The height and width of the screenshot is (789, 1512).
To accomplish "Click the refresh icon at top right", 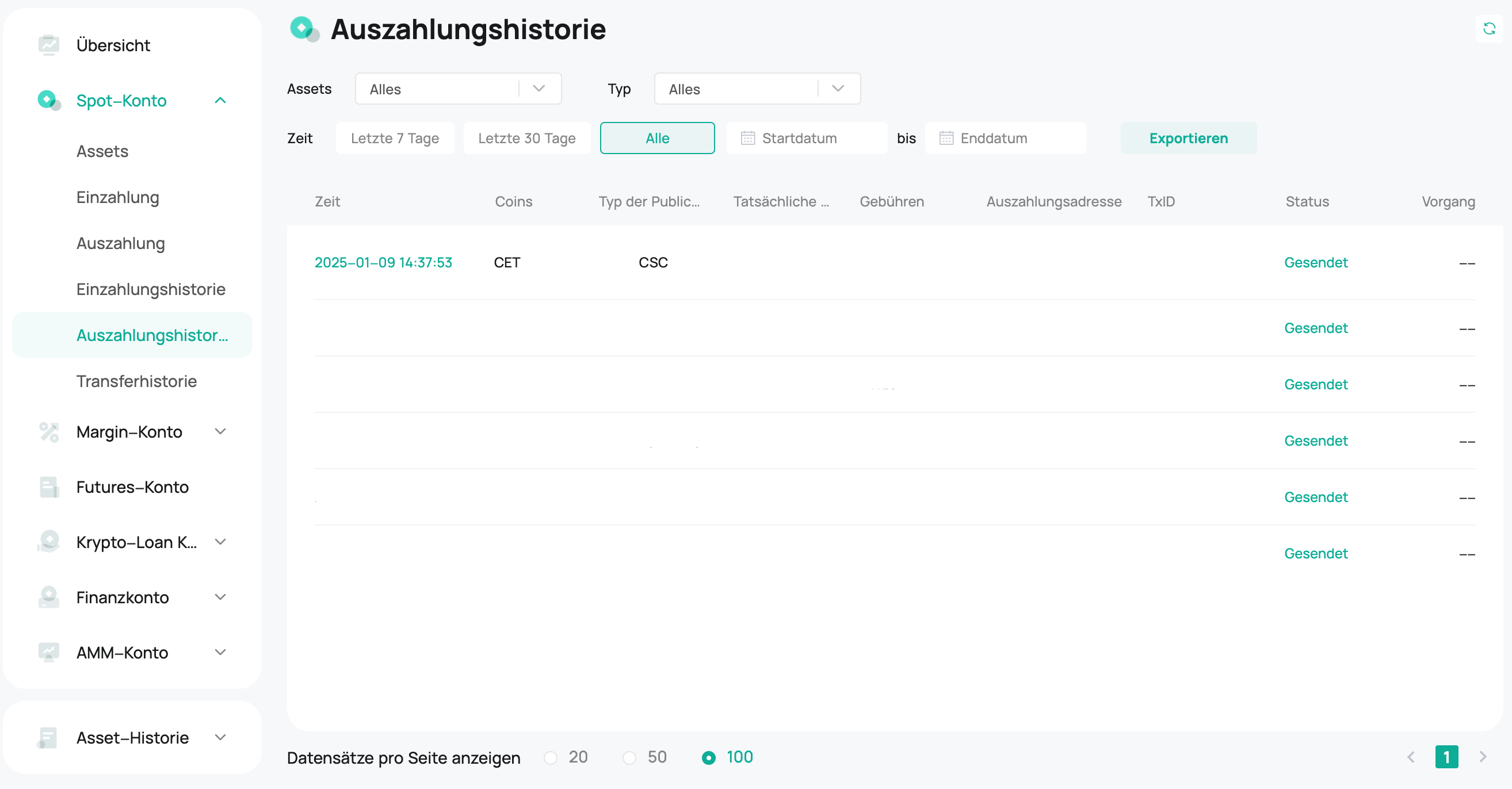I will coord(1488,28).
